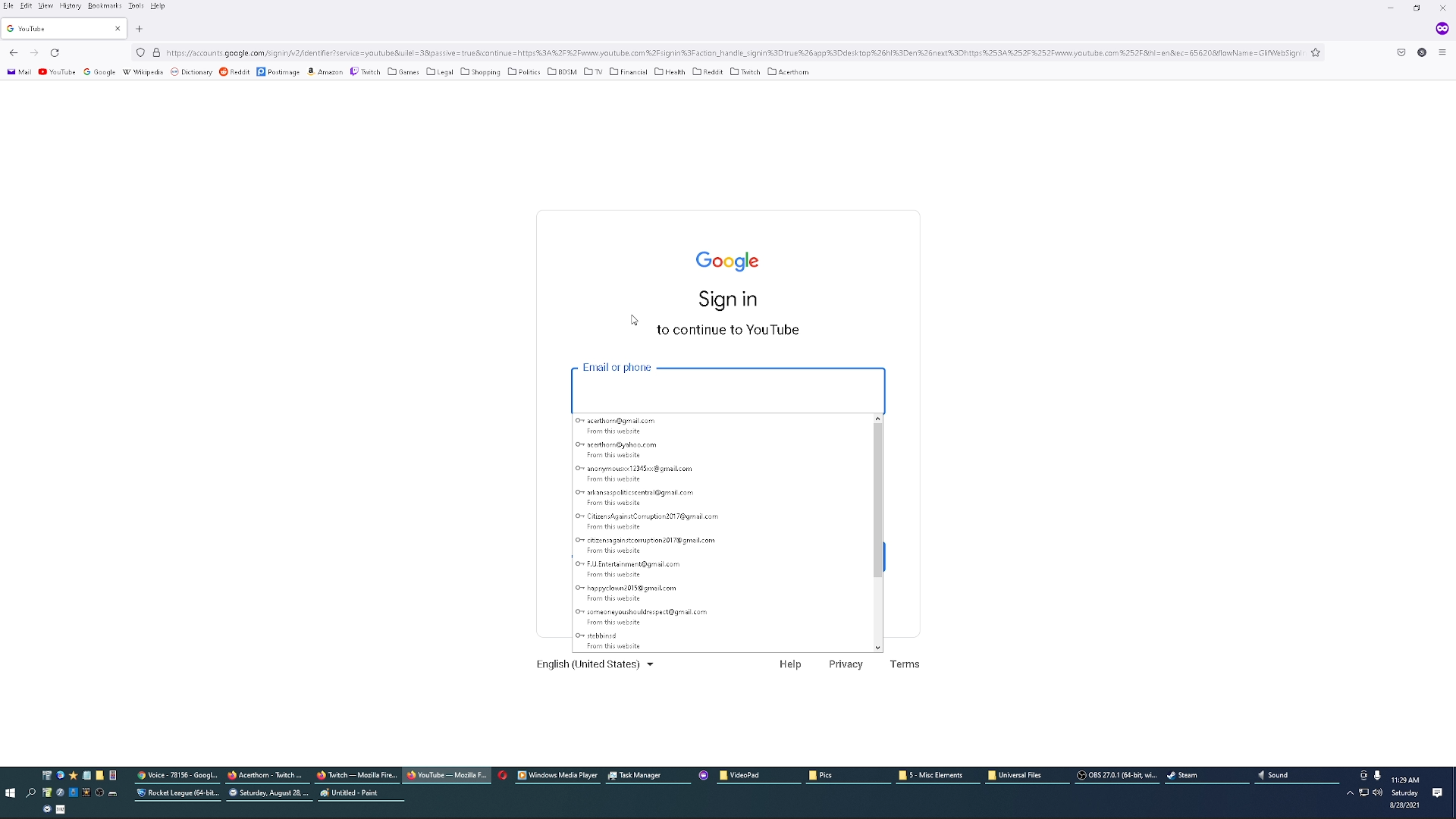Expand the Legal bookmark folder
1456x819 pixels.
(x=440, y=72)
